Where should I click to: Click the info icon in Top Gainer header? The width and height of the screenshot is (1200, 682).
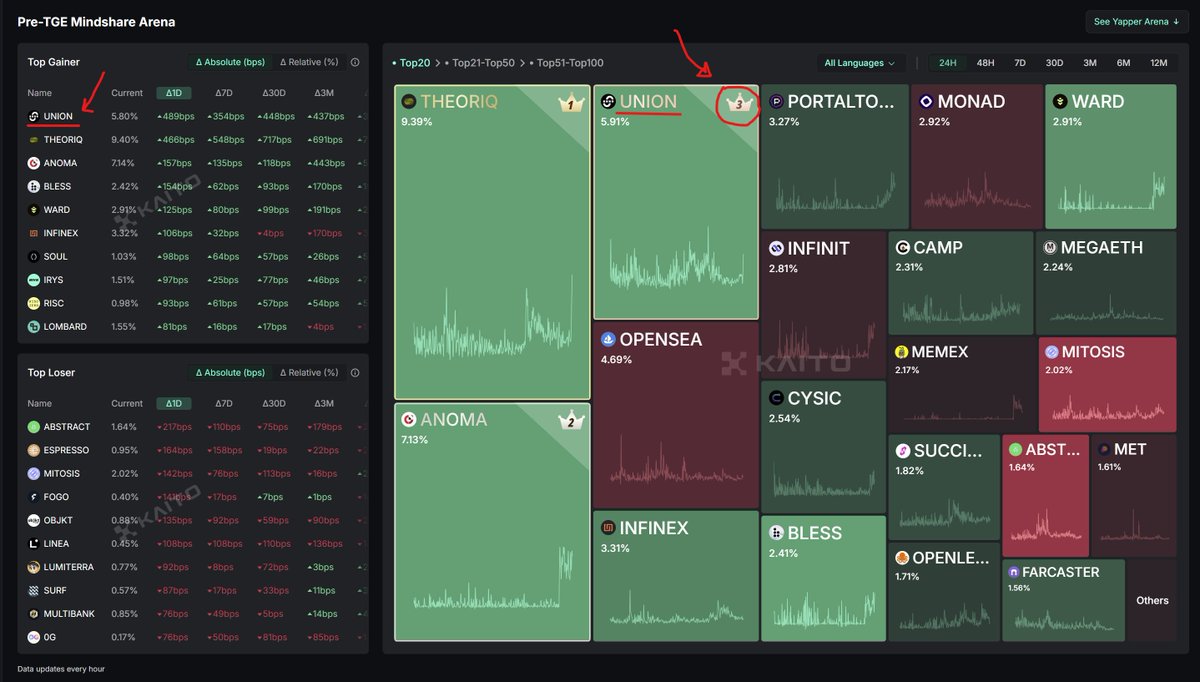tap(355, 62)
